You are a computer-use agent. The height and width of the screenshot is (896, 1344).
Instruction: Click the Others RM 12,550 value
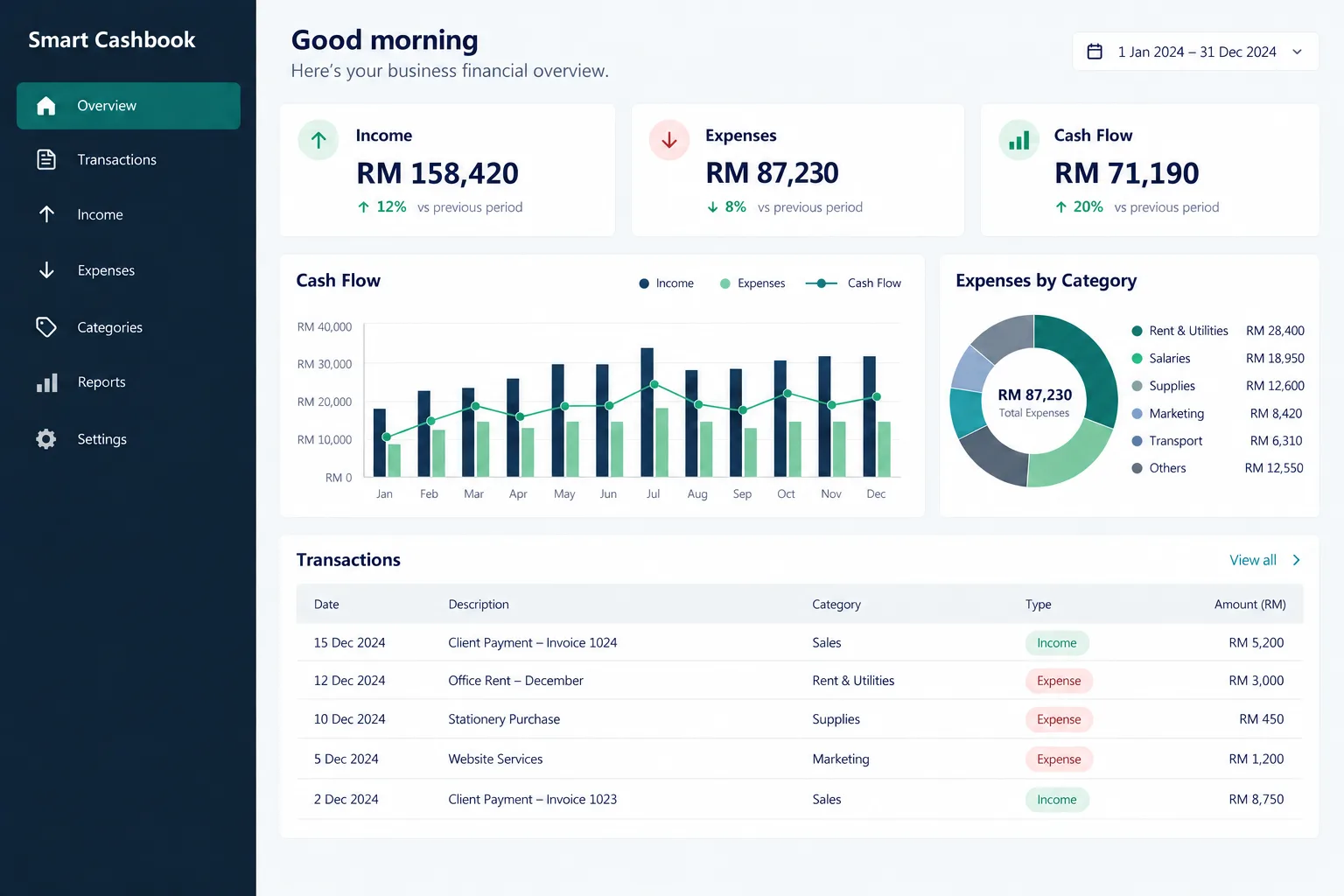click(x=1274, y=468)
